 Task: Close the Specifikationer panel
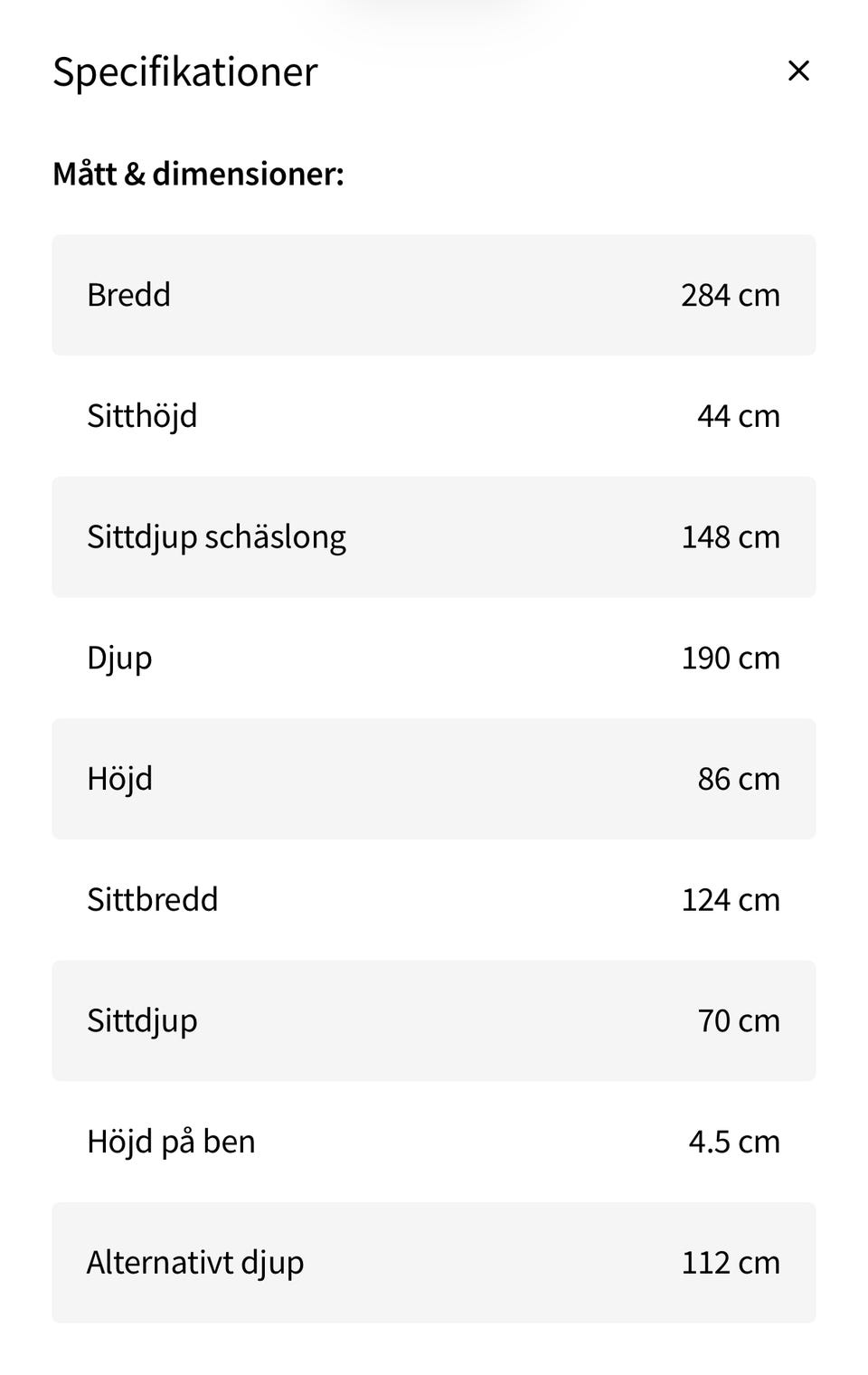(x=798, y=71)
